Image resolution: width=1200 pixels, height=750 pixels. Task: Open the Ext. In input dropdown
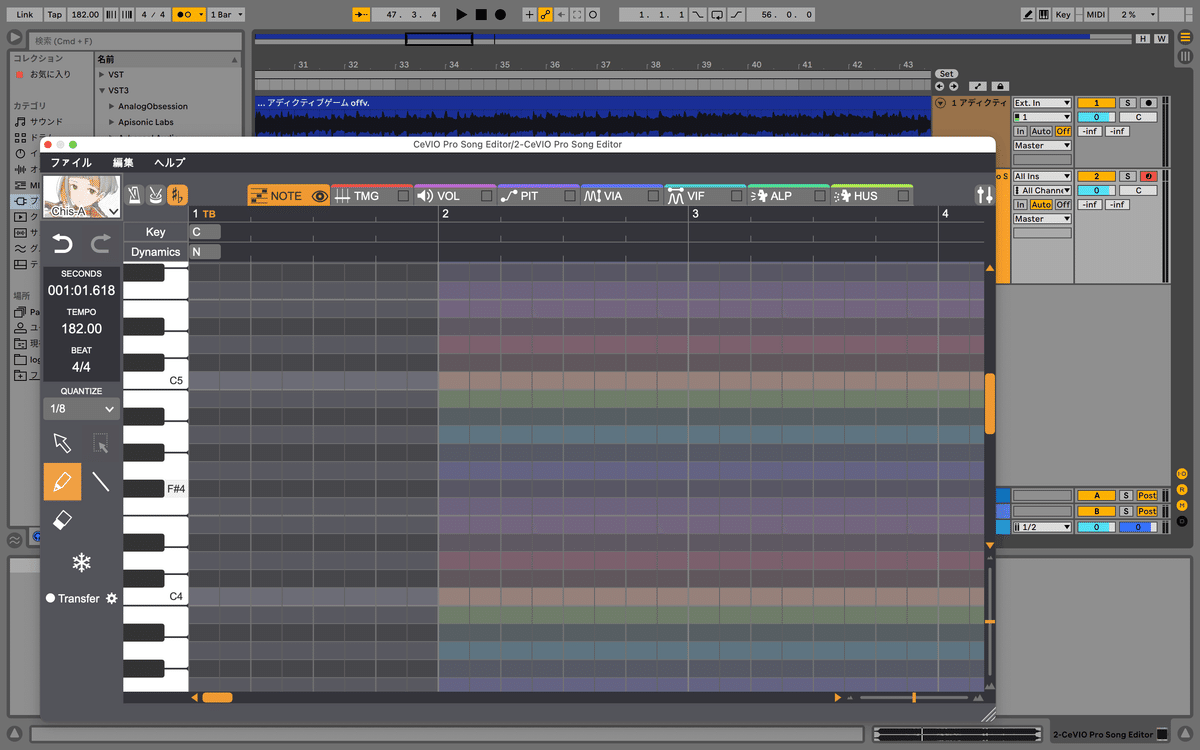point(1042,103)
